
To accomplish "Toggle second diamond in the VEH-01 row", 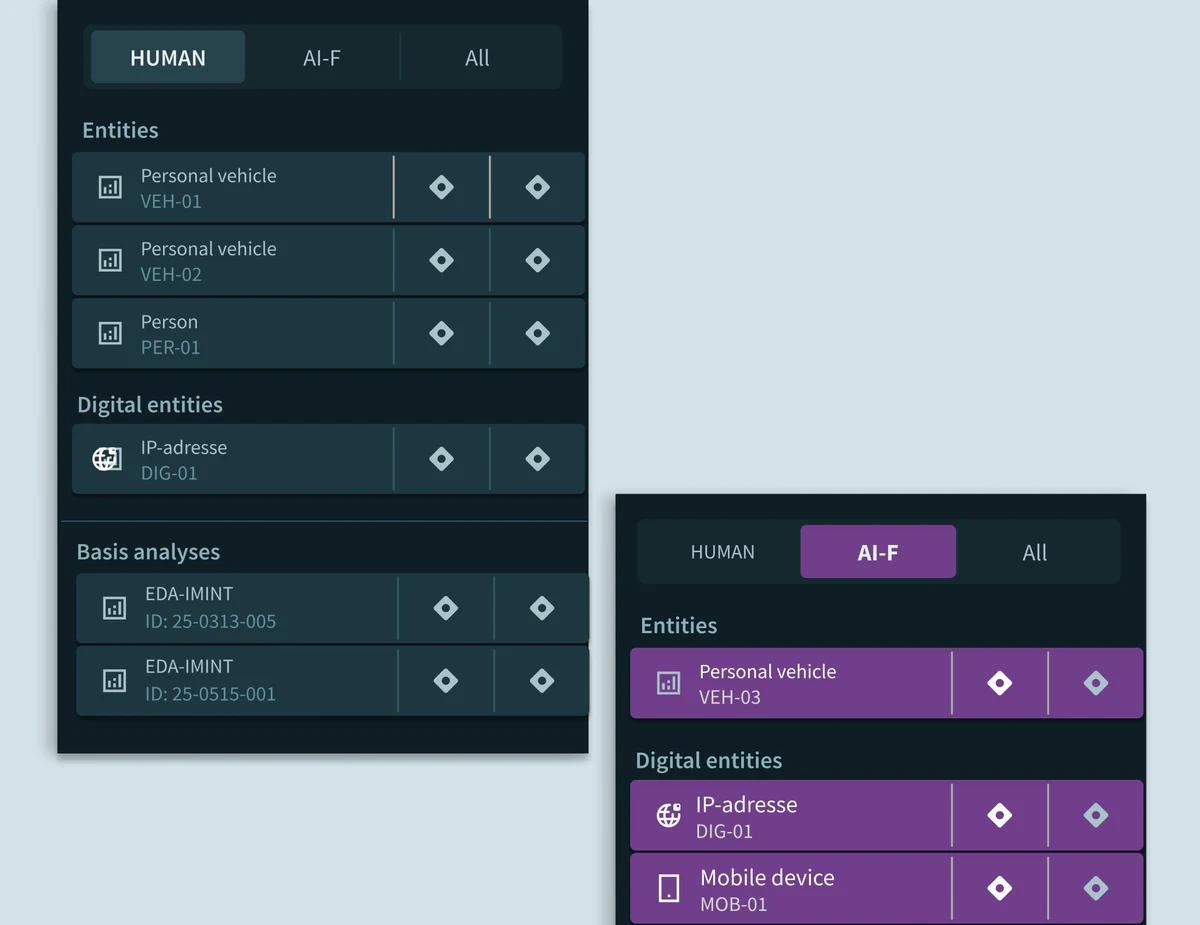I will click(x=538, y=187).
